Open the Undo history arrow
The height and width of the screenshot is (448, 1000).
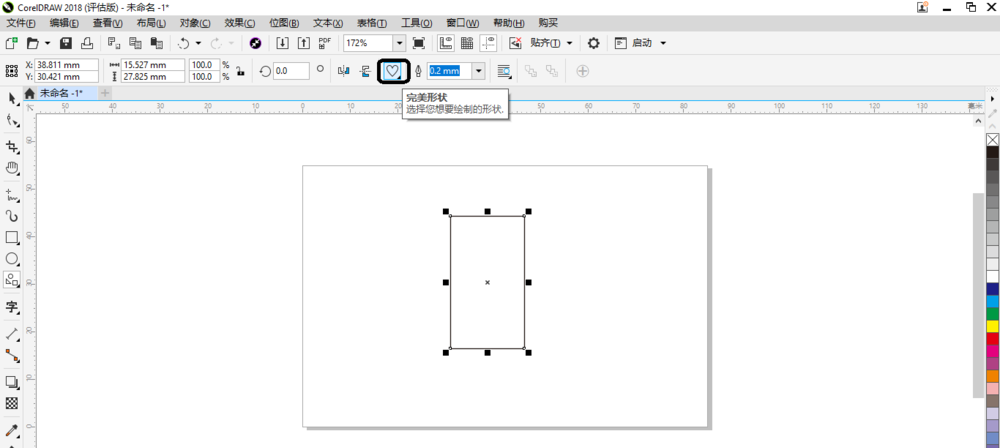(198, 43)
